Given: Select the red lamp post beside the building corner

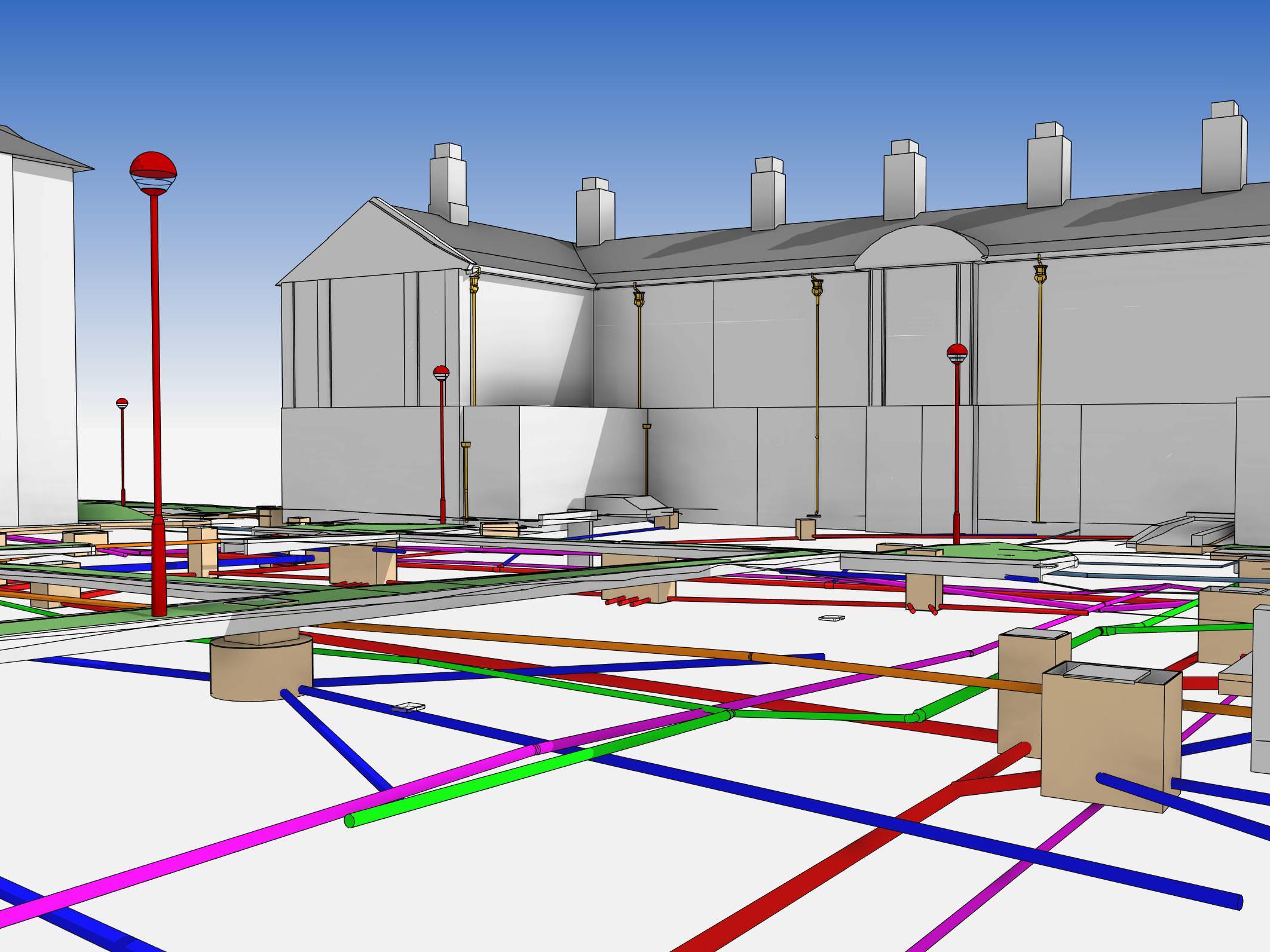Looking at the screenshot, I should (442, 445).
